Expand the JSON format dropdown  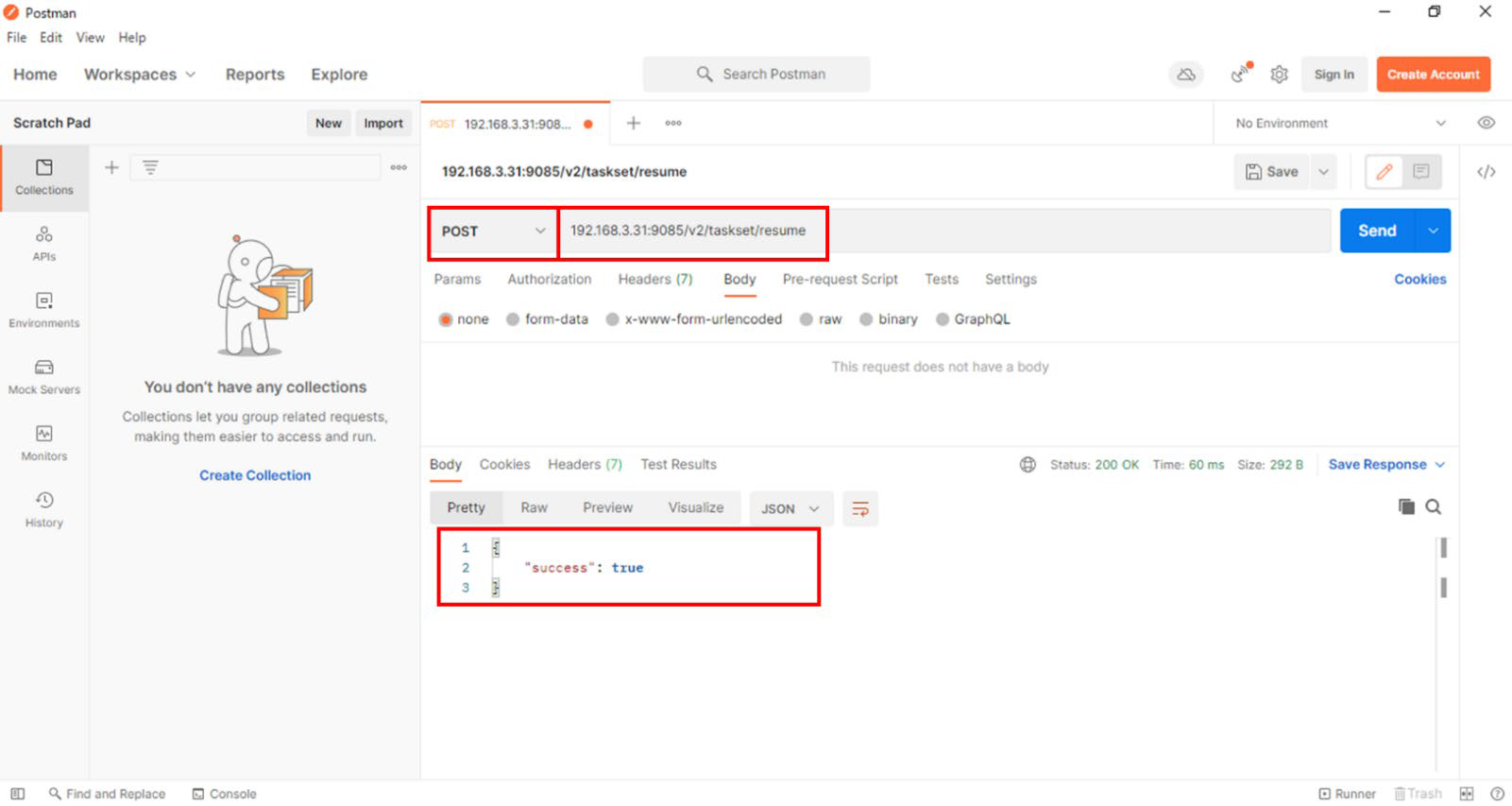coord(790,508)
